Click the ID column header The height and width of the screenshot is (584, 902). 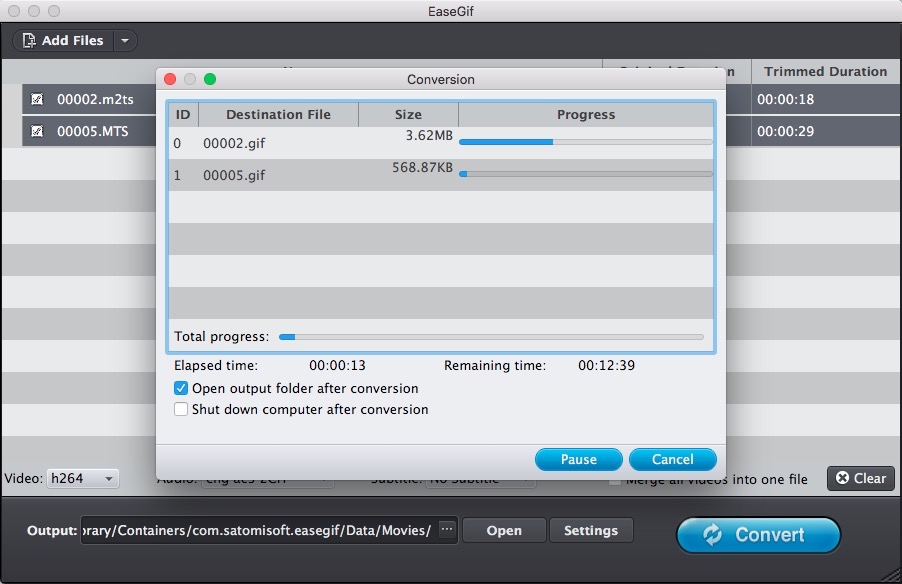(x=183, y=114)
